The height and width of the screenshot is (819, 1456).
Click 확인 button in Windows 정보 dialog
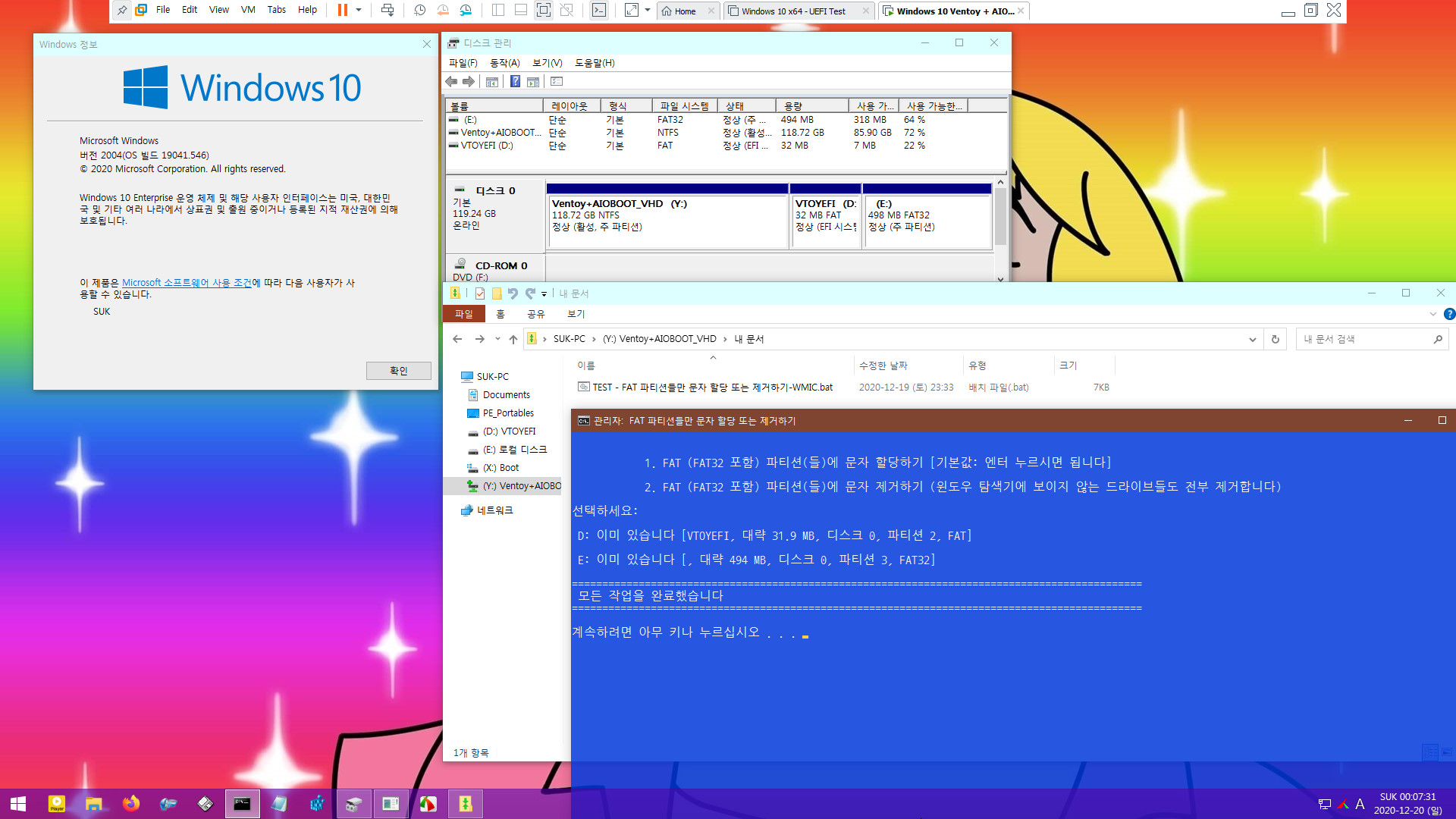pyautogui.click(x=399, y=371)
